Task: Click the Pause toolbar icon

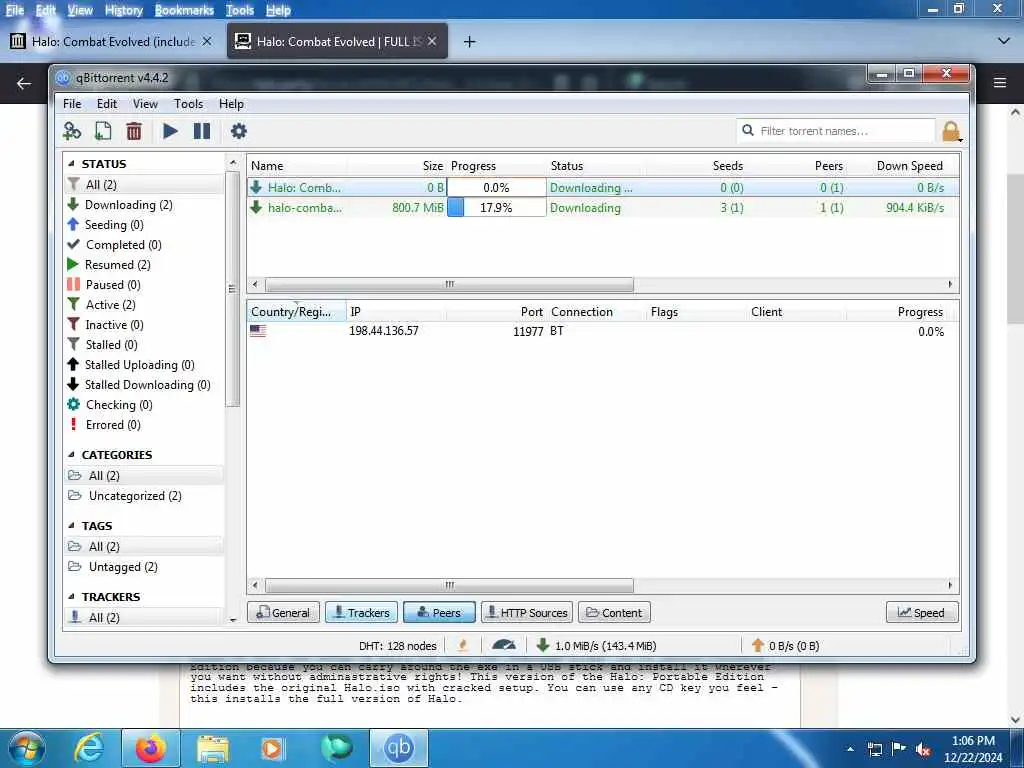Action: pos(202,131)
